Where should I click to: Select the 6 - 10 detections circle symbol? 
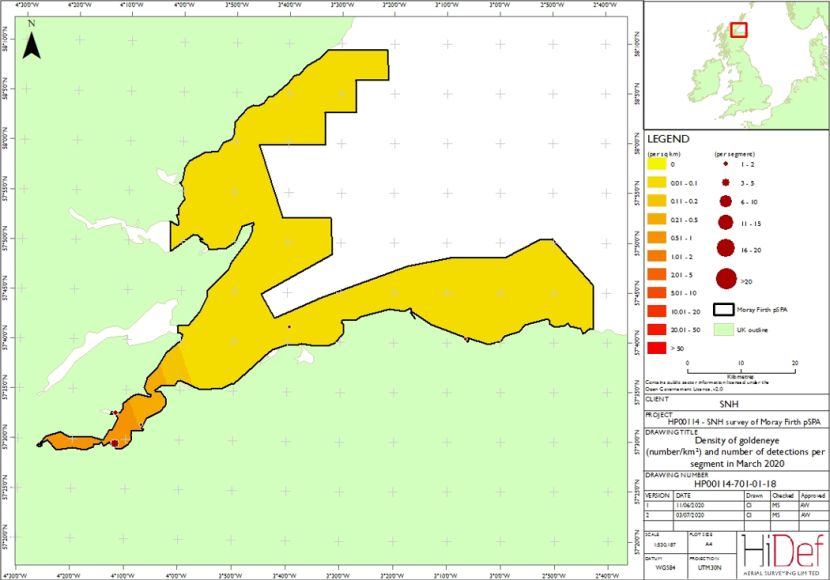[x=726, y=201]
